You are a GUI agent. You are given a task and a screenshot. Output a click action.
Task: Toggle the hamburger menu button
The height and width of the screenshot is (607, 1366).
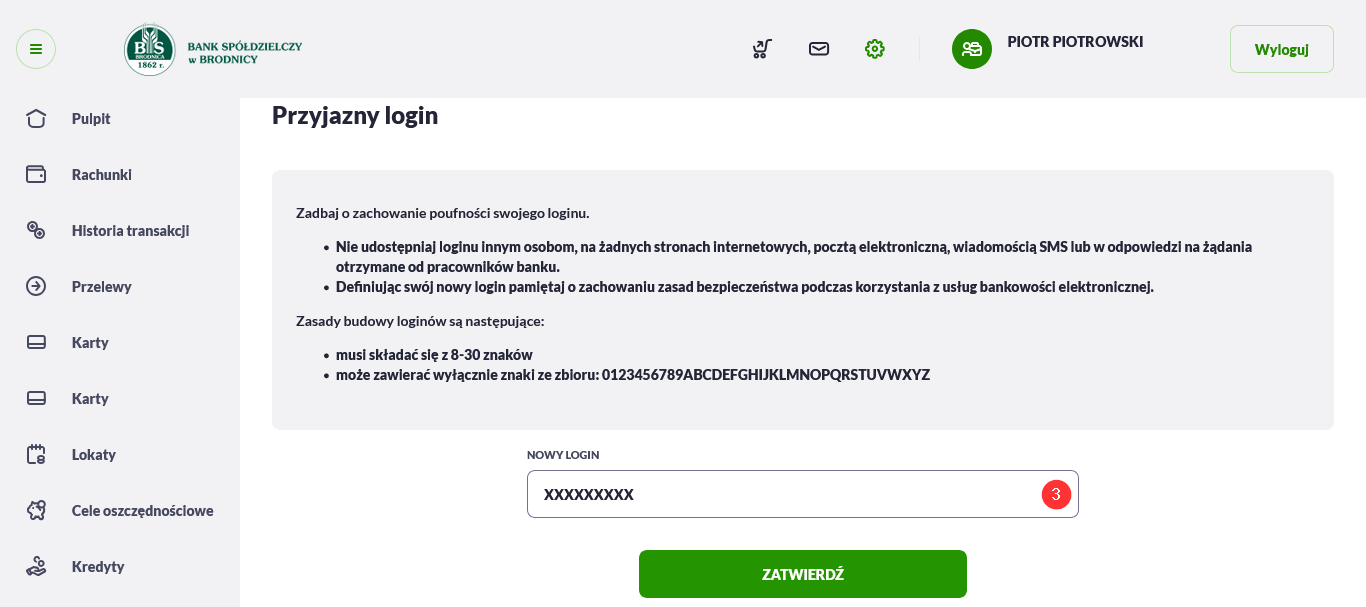pyautogui.click(x=36, y=49)
